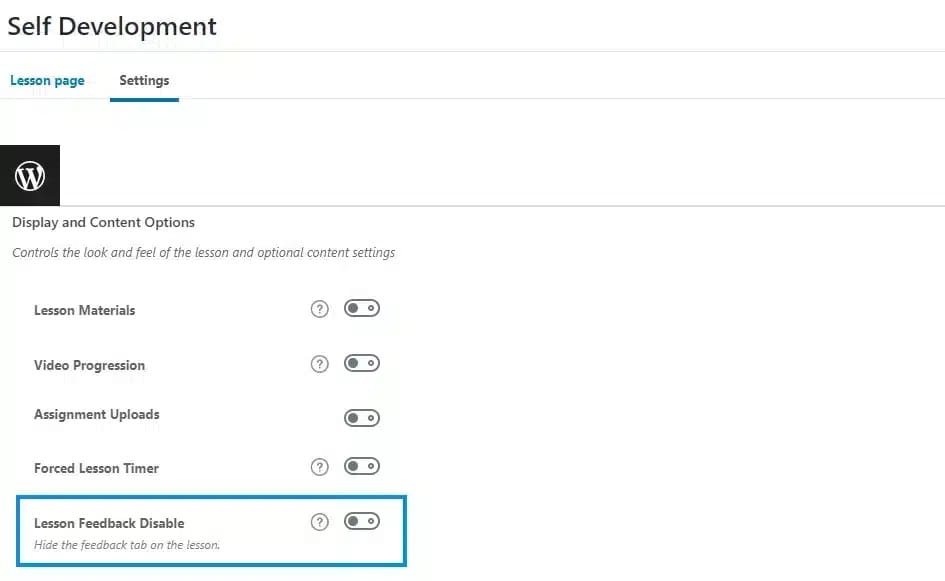Click the Lesson Materials label

tap(84, 310)
